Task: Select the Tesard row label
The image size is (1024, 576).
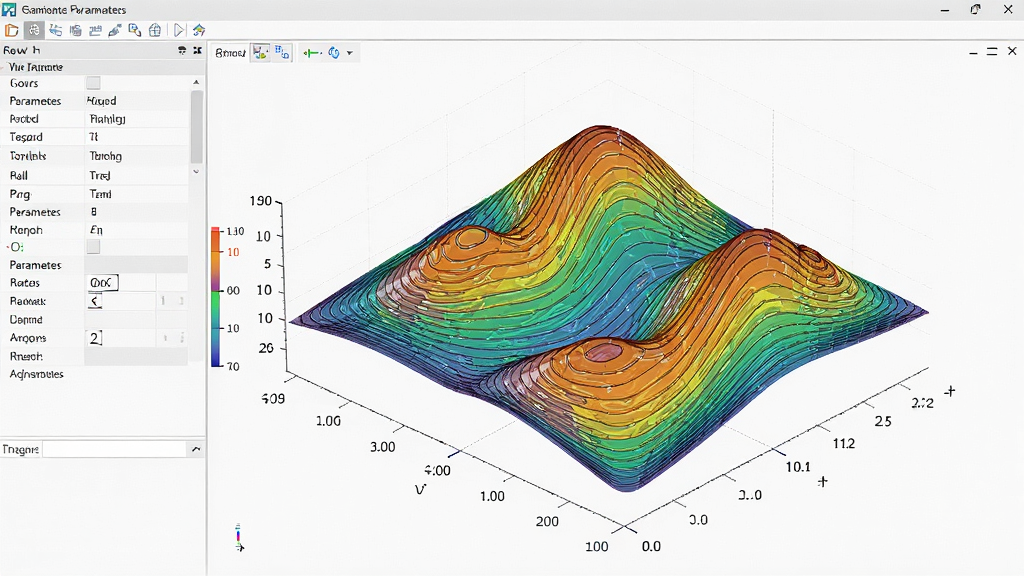Action: 26,137
